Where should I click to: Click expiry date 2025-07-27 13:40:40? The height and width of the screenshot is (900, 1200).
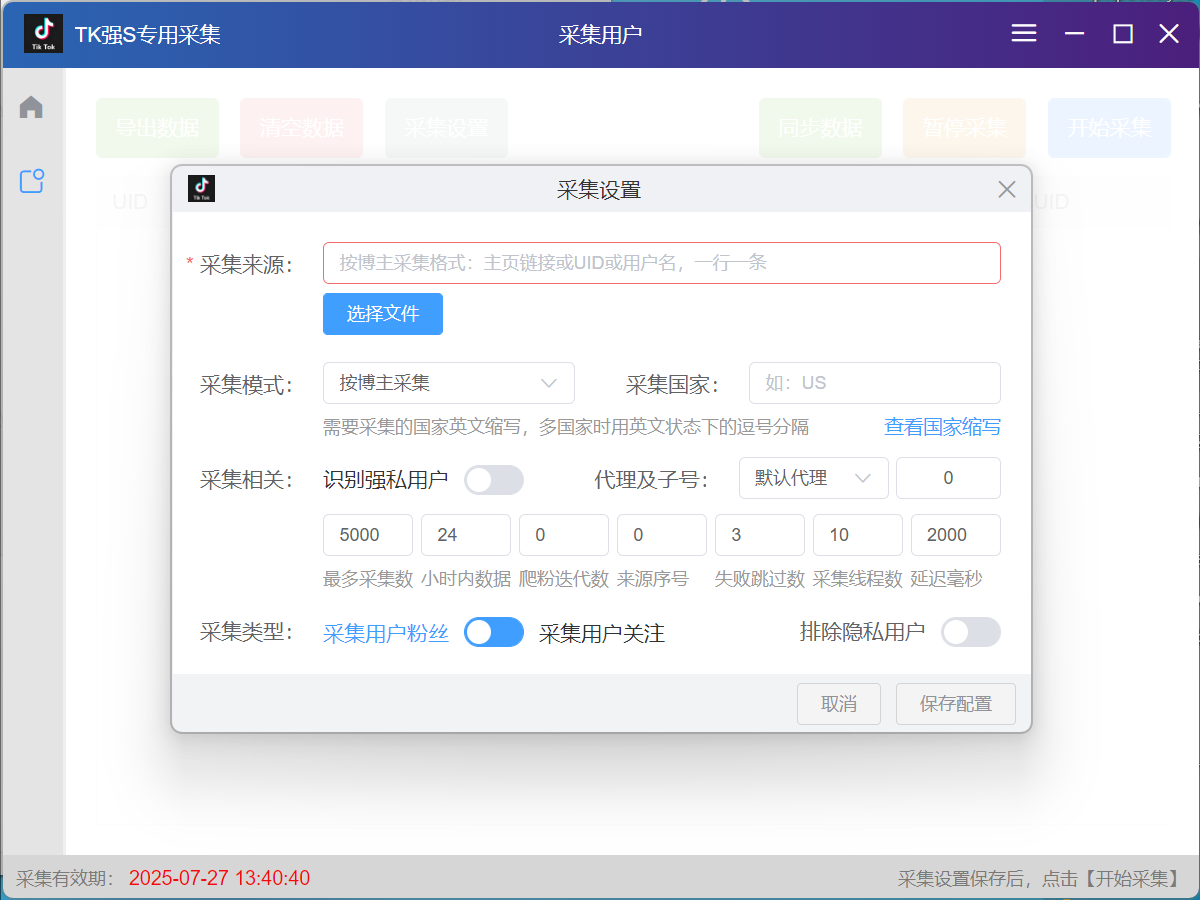point(219,879)
